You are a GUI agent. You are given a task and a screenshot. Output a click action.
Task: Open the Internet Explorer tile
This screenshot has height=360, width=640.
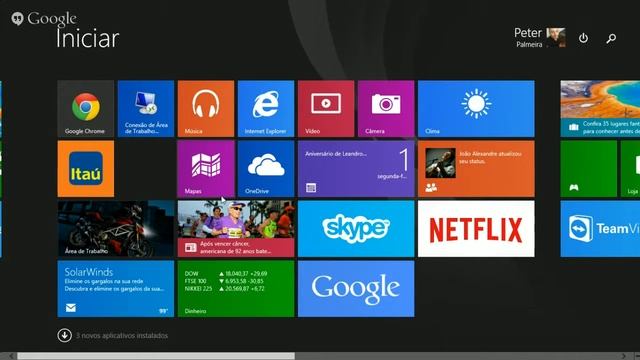coord(266,109)
